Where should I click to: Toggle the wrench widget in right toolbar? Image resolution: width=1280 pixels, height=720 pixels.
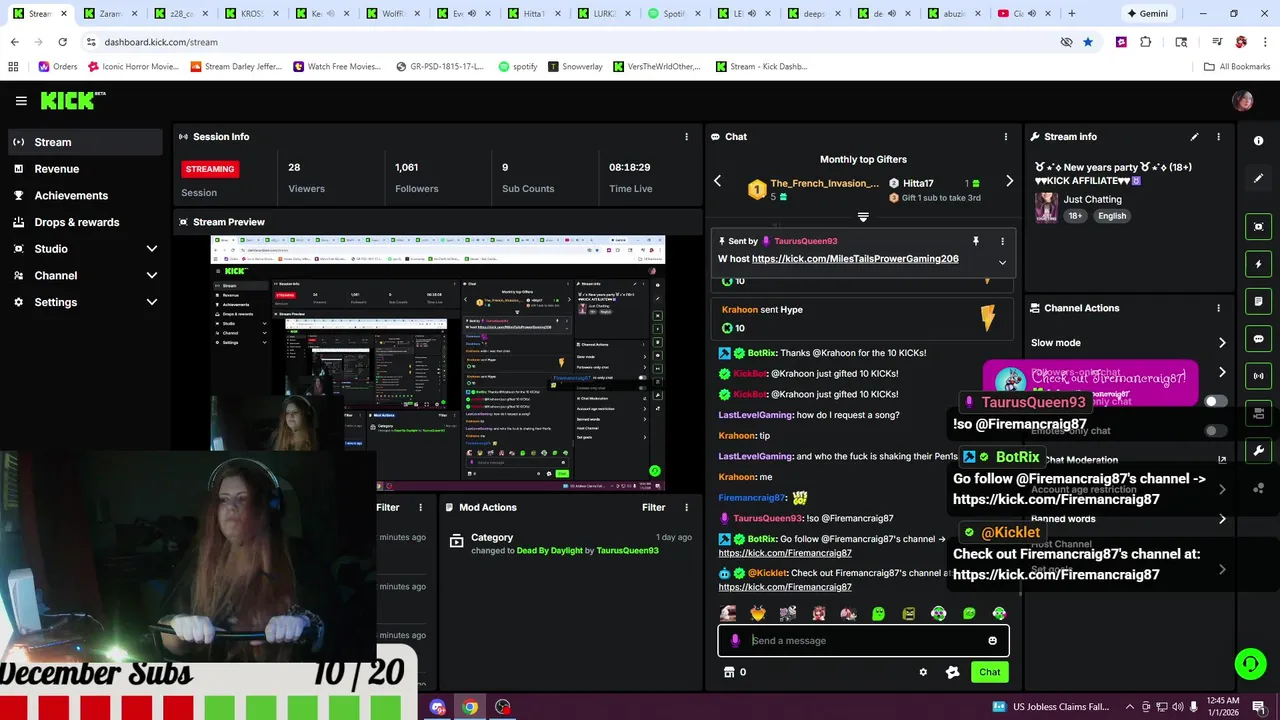1258,451
